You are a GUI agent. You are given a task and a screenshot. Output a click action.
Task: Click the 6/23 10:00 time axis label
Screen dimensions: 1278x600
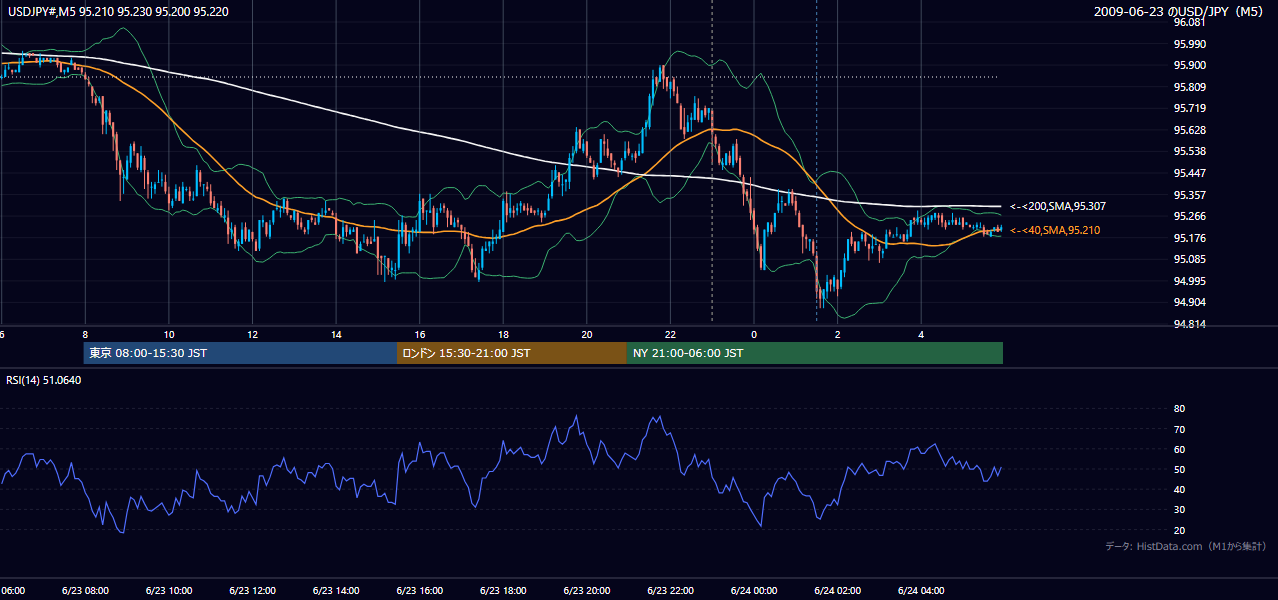[168, 591]
